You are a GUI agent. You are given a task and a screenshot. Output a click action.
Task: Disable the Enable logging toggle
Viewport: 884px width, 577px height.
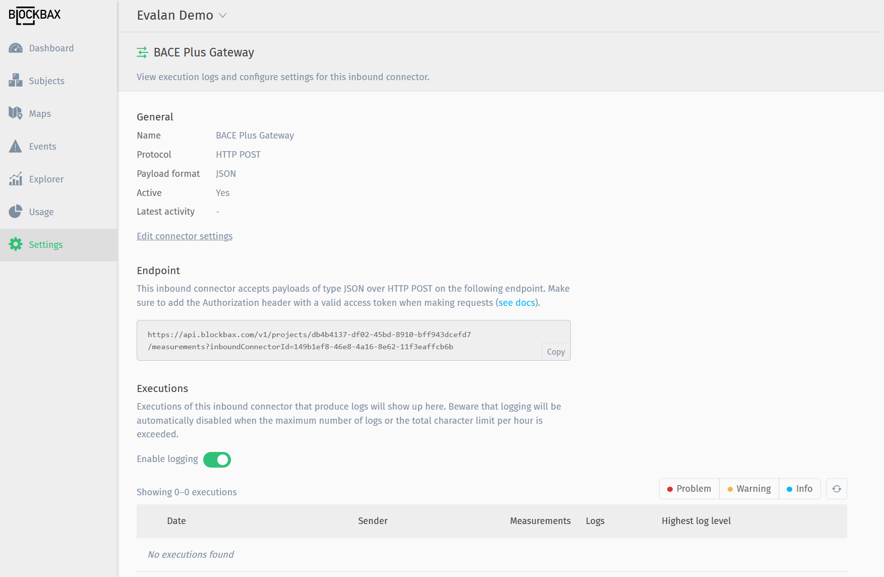(x=218, y=459)
